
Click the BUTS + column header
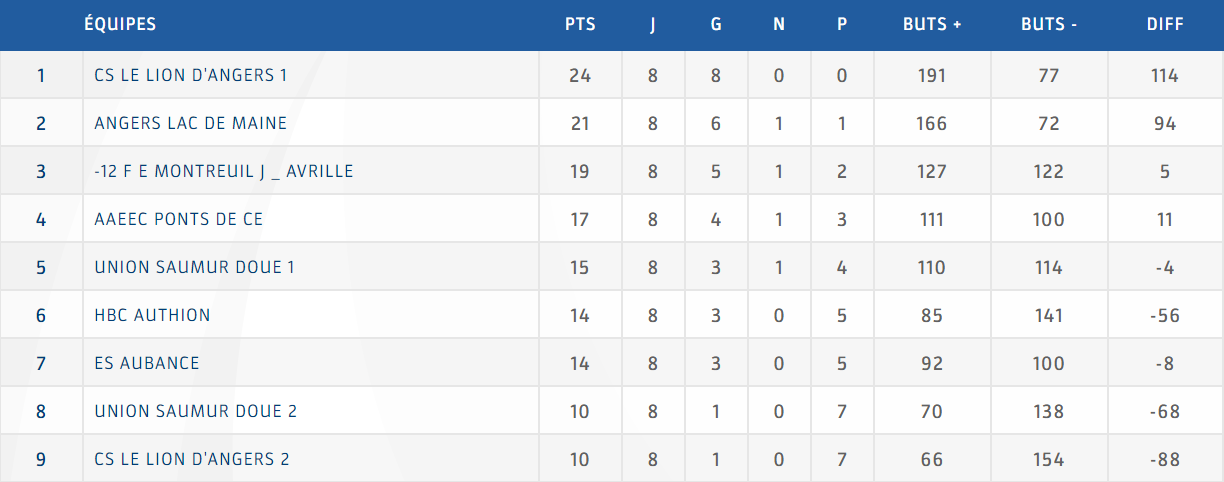pos(932,24)
